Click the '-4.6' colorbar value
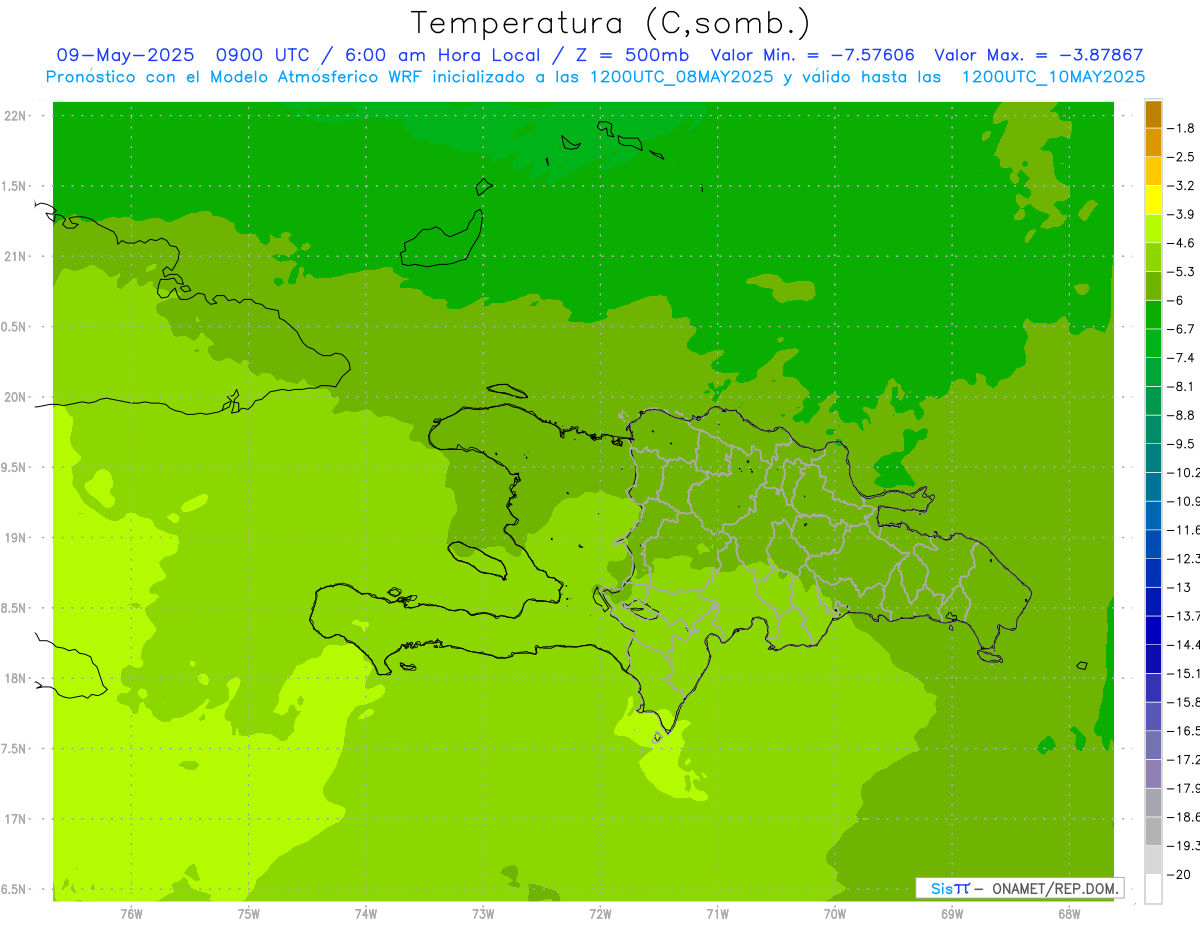This screenshot has width=1200, height=927. pos(1182,243)
